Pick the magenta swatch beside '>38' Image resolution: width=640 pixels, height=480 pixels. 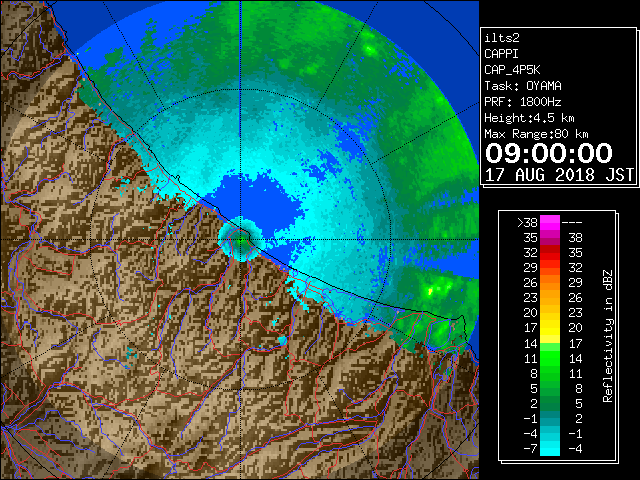[550, 223]
